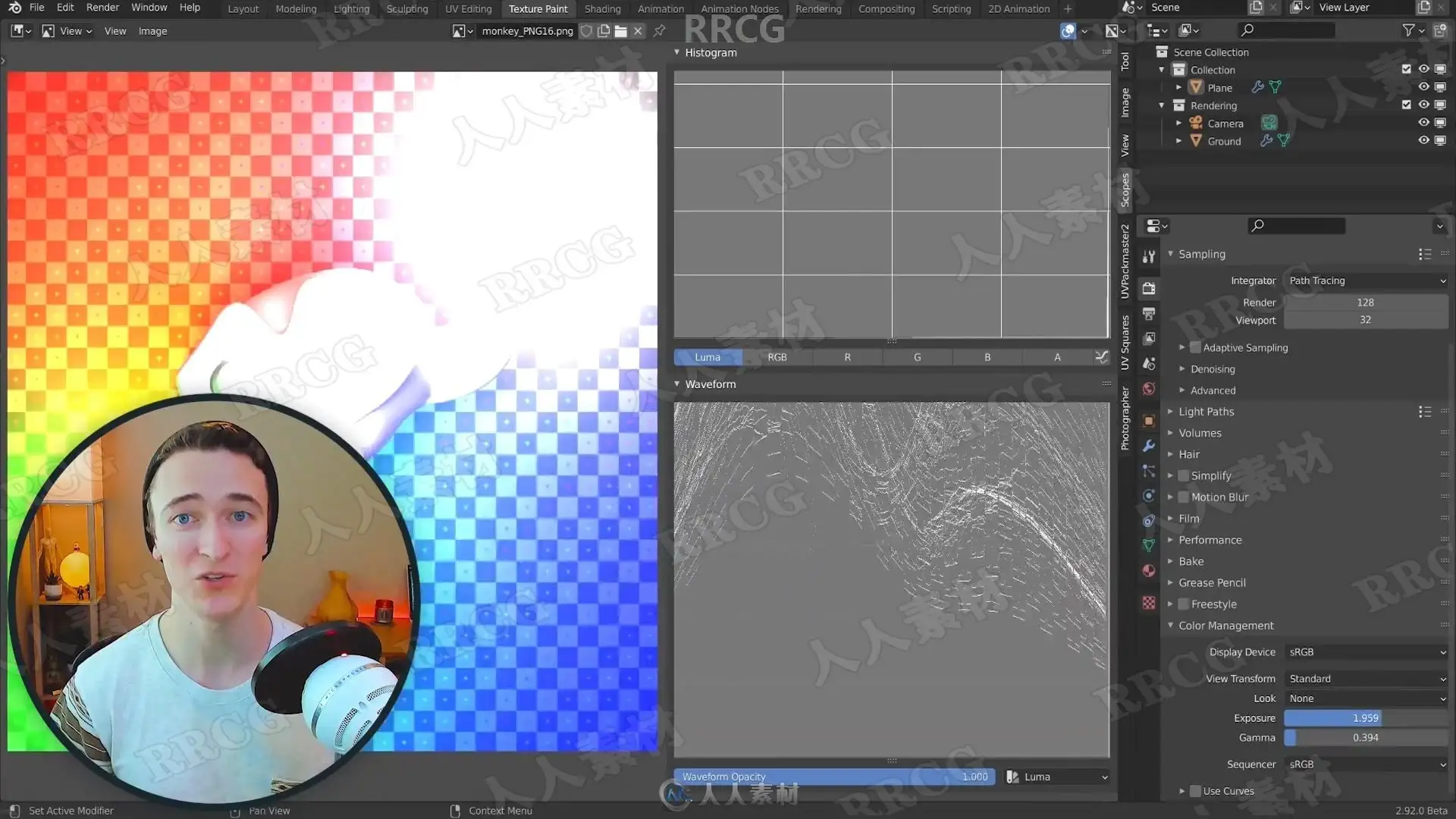Open the Physics properties tab
The image size is (1456, 819).
pyautogui.click(x=1149, y=496)
